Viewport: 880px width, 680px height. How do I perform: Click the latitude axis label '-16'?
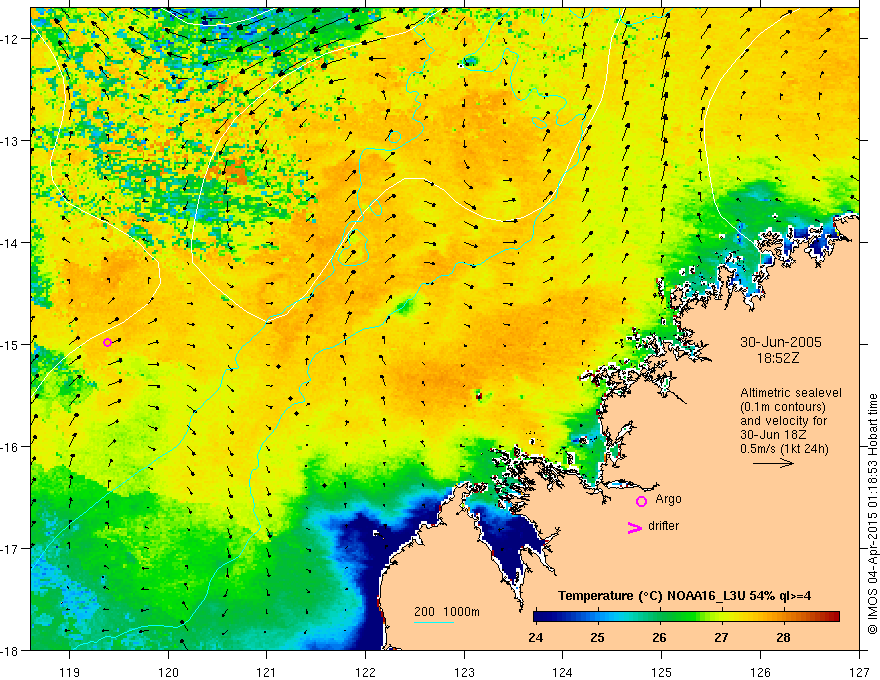coord(11,447)
